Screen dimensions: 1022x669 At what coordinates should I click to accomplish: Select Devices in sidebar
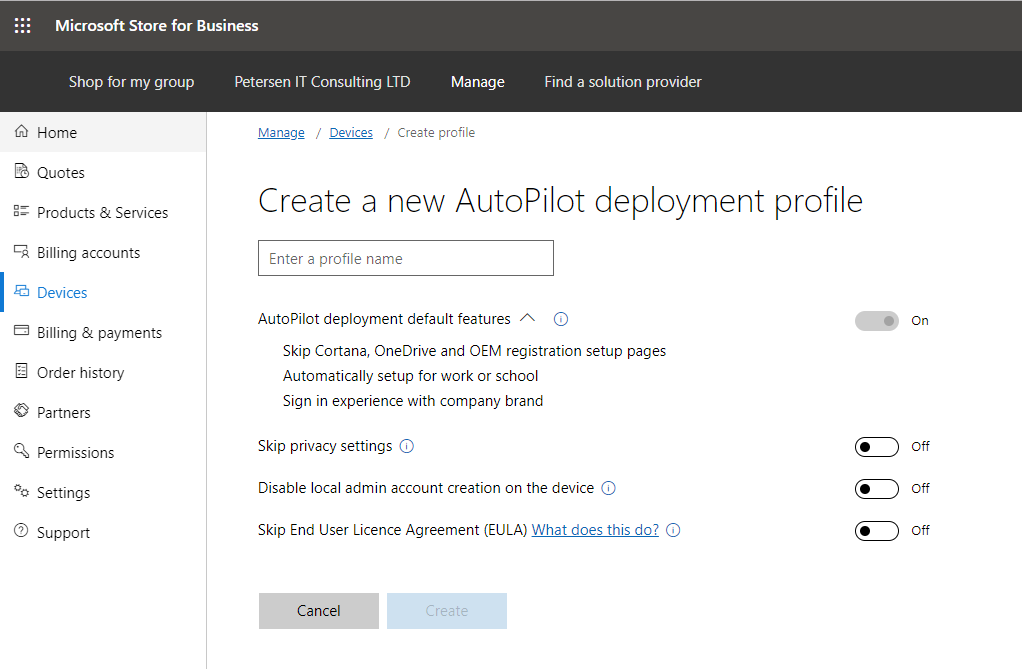coord(103,293)
